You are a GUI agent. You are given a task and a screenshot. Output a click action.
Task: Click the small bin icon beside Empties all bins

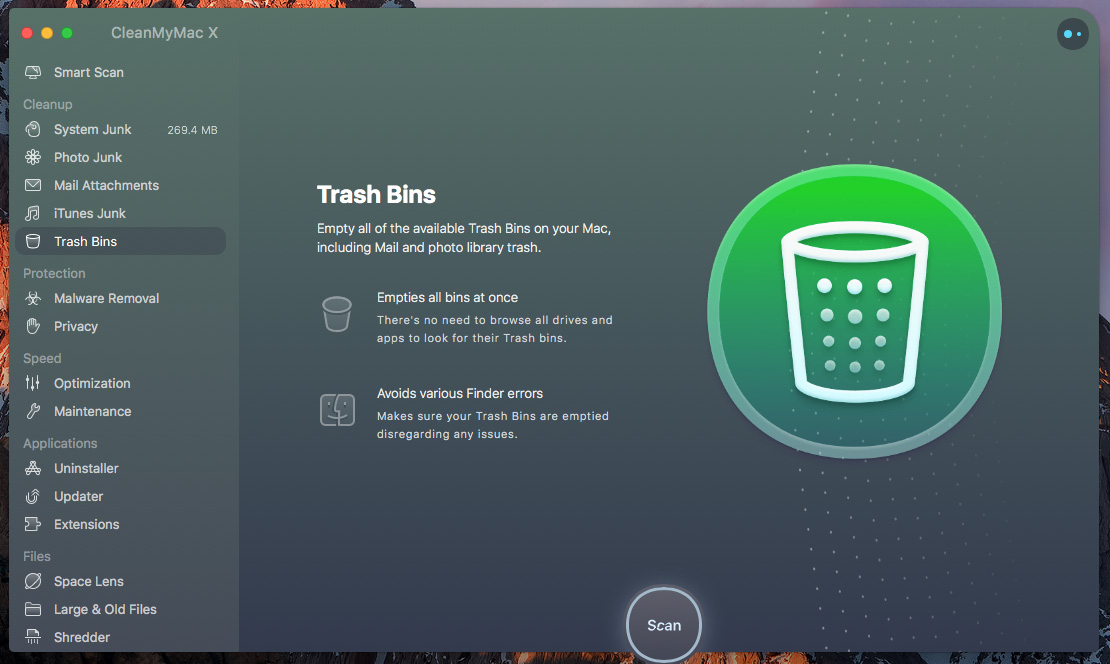click(337, 314)
